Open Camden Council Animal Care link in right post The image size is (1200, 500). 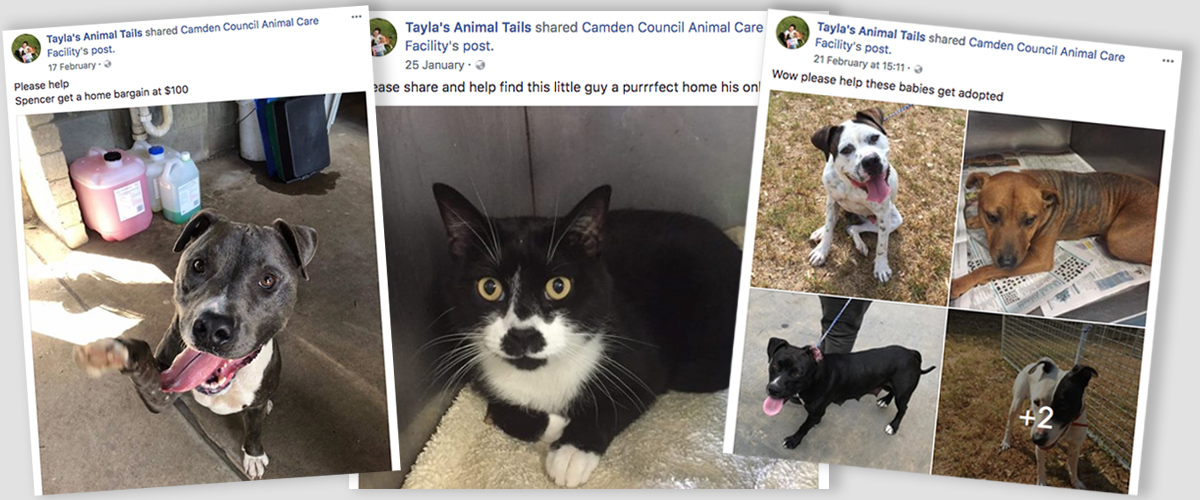(1047, 47)
